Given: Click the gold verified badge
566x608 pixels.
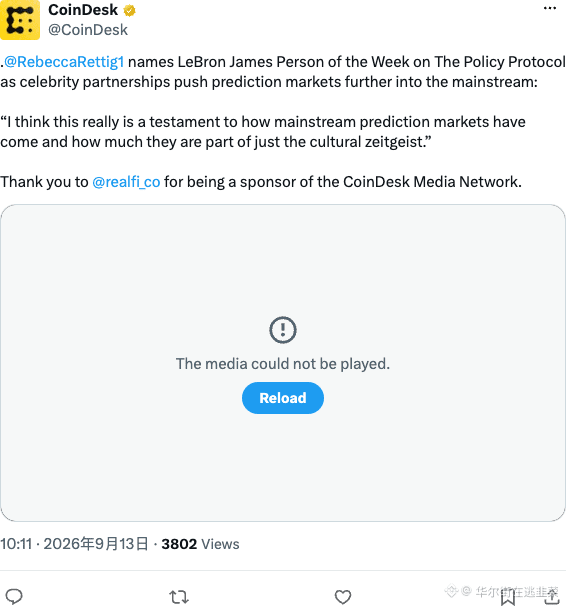Looking at the screenshot, I should pos(129,10).
